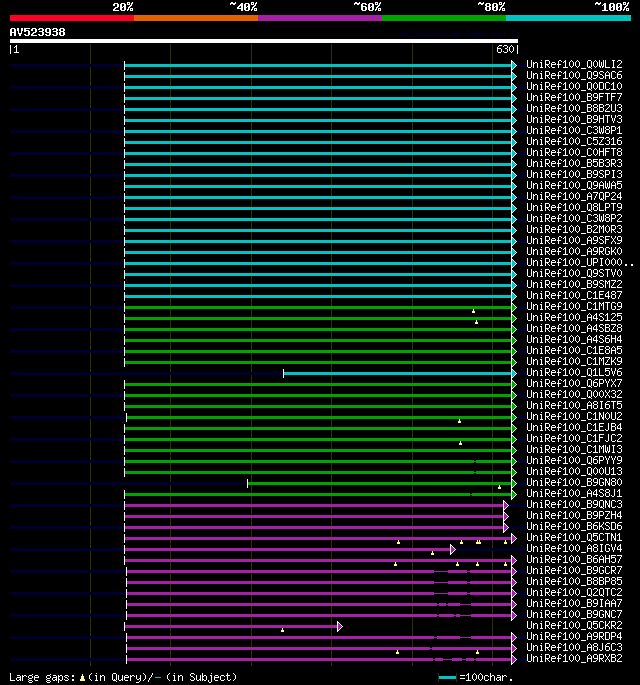
Task: Select the UniRef100_C1EJB4 label
Action: click(574, 428)
